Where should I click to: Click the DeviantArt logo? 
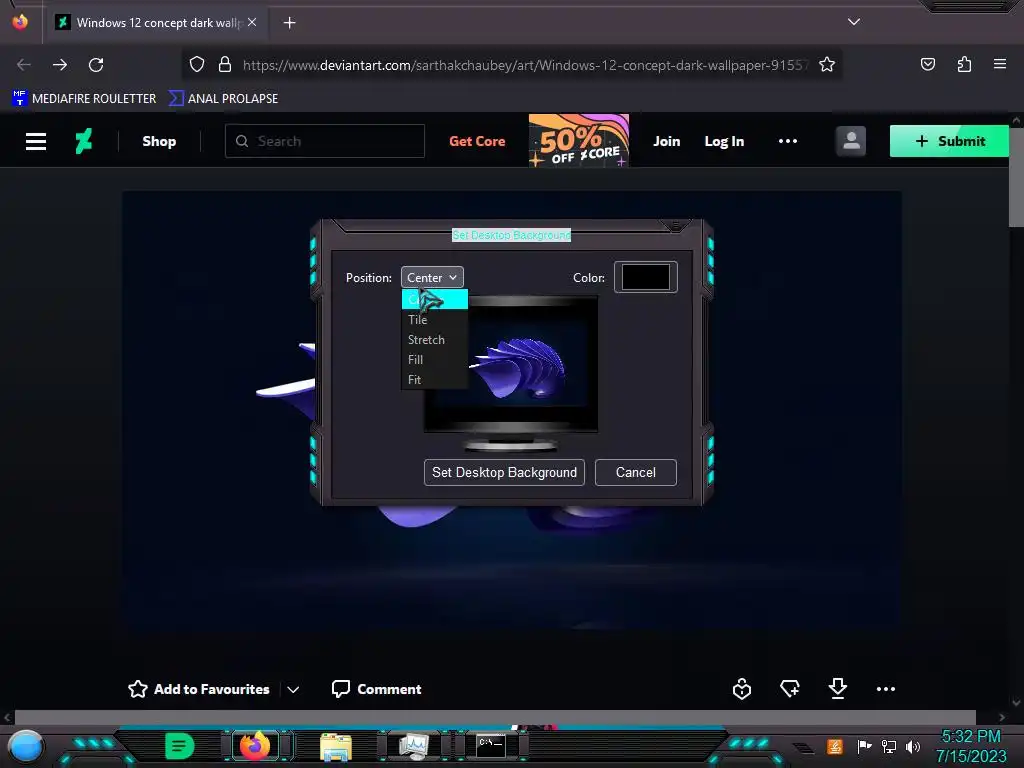coord(84,141)
